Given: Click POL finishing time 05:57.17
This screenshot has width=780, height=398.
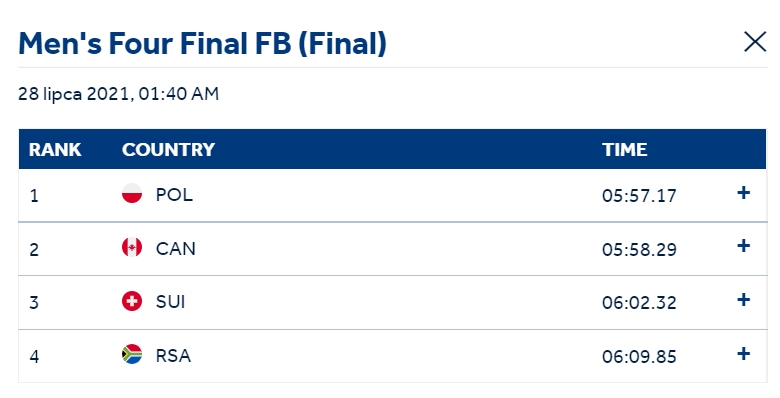Looking at the screenshot, I should [x=639, y=196].
